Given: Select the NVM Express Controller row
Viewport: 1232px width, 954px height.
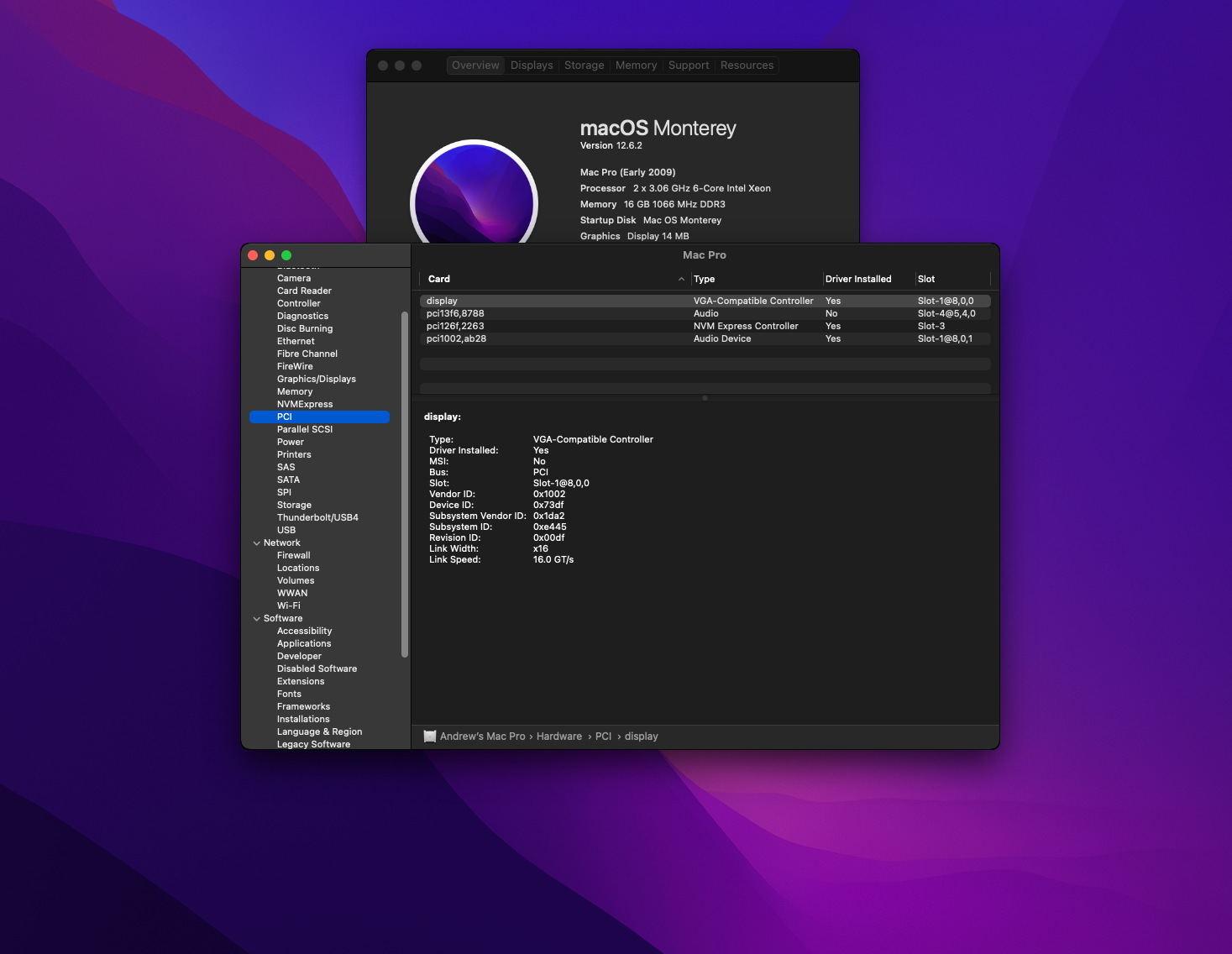Looking at the screenshot, I should pyautogui.click(x=705, y=327).
